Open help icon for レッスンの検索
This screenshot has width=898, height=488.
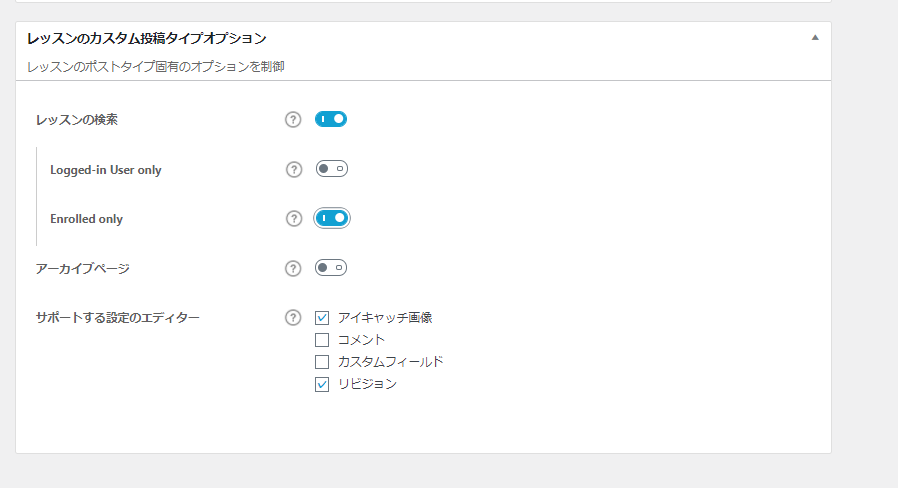pos(293,119)
